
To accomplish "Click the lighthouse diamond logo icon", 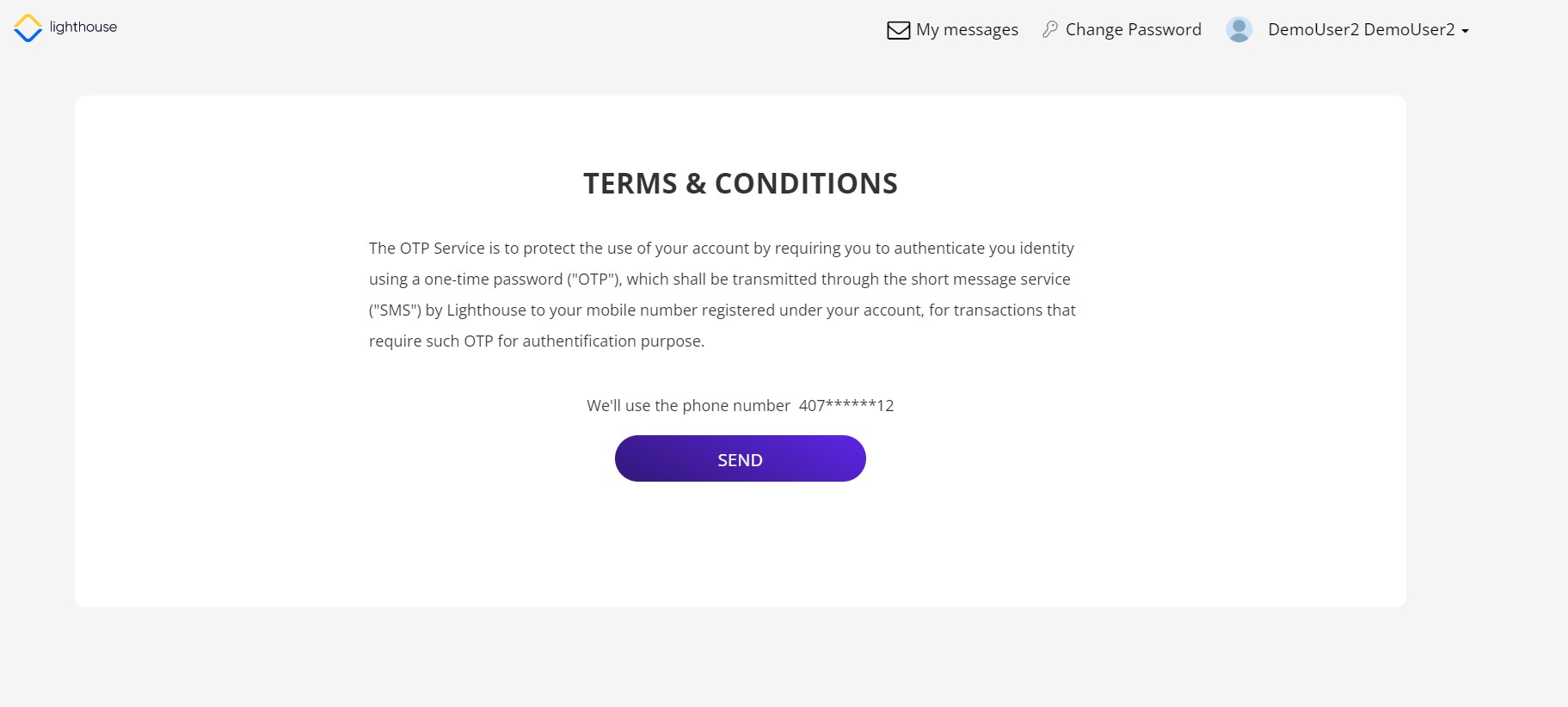I will [28, 28].
